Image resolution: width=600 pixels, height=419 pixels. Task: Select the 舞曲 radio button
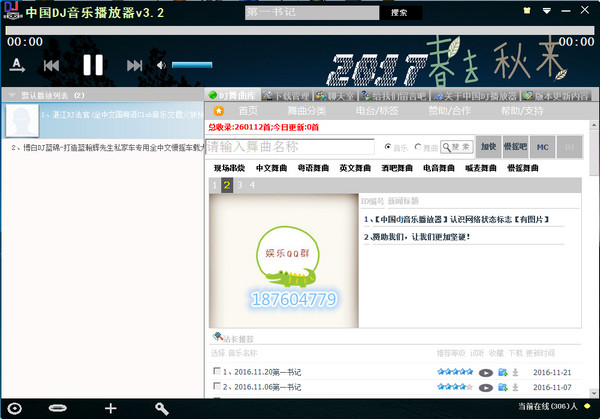coord(418,146)
